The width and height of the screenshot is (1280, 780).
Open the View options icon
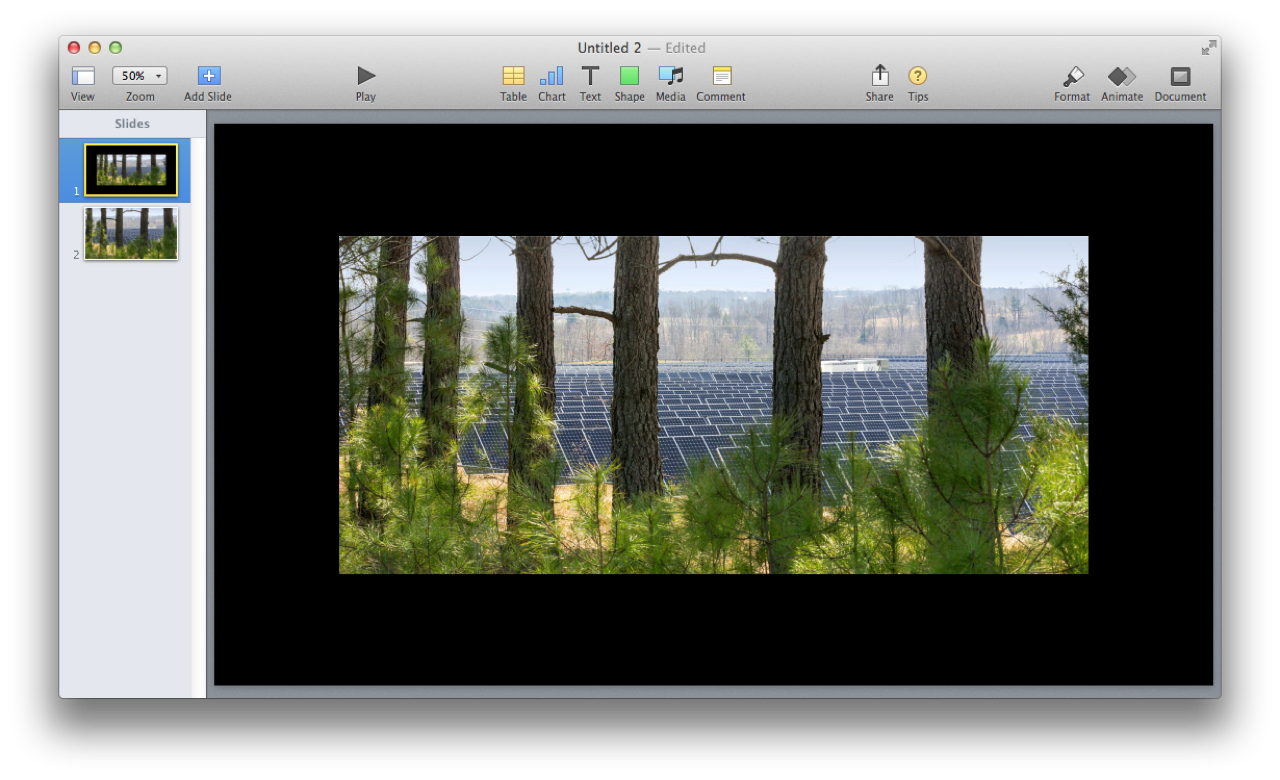tap(83, 76)
